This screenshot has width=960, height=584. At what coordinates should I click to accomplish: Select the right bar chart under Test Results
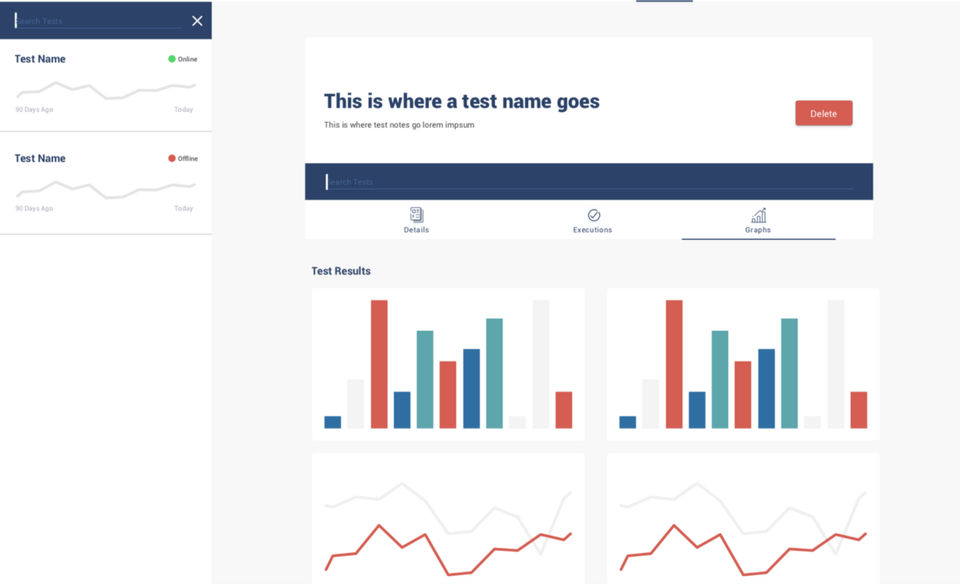pos(743,365)
